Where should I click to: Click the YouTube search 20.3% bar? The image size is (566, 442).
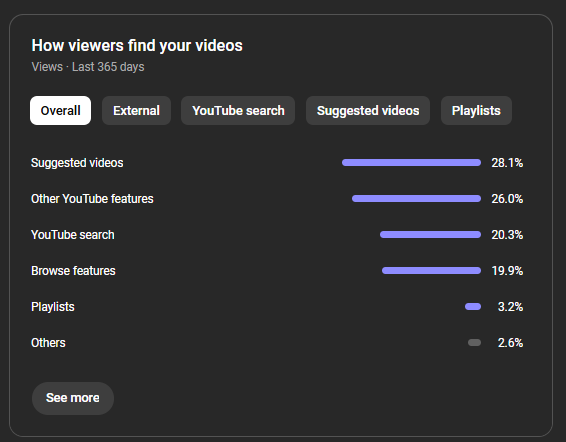pos(431,235)
